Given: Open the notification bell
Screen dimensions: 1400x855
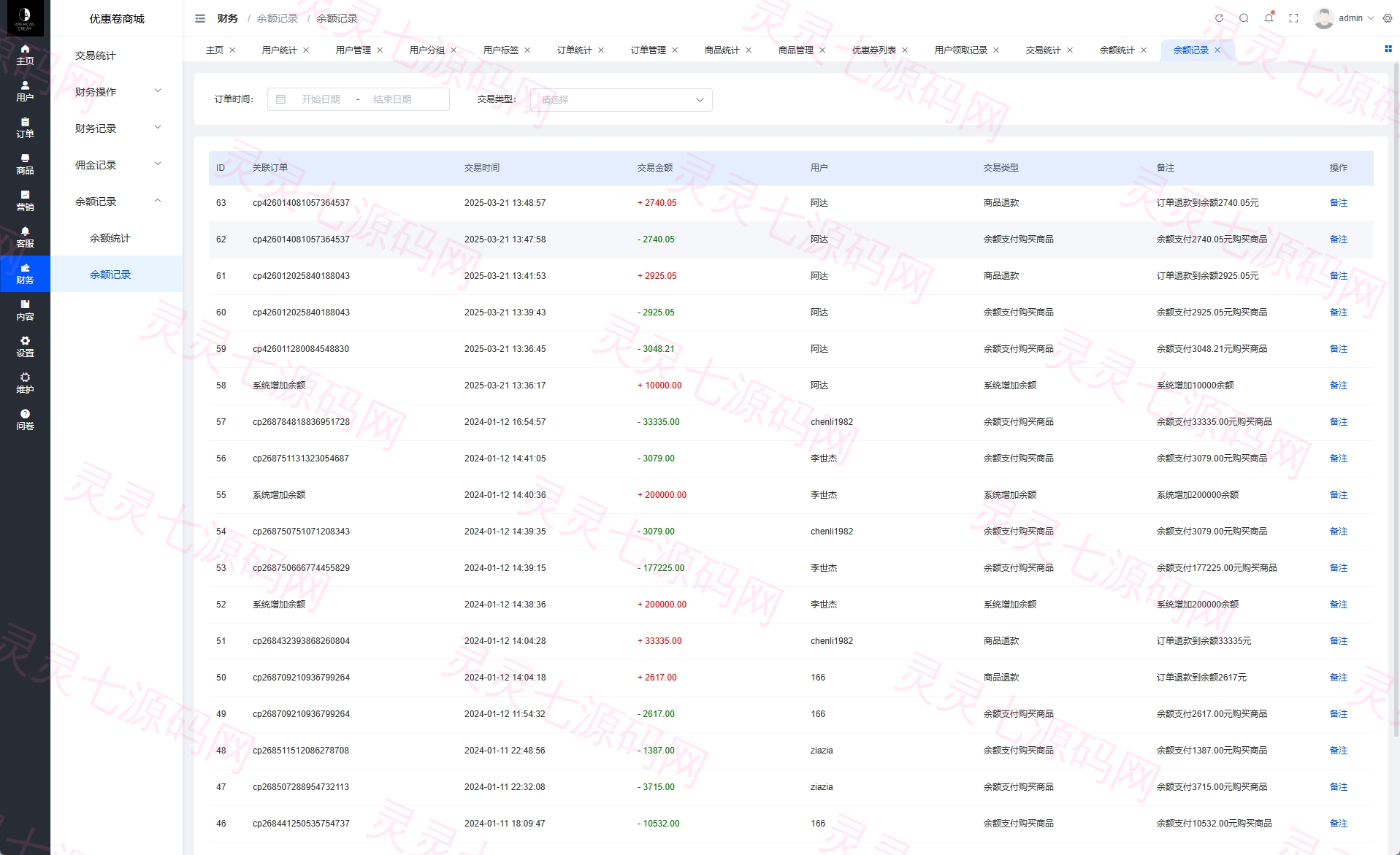Looking at the screenshot, I should [1269, 18].
